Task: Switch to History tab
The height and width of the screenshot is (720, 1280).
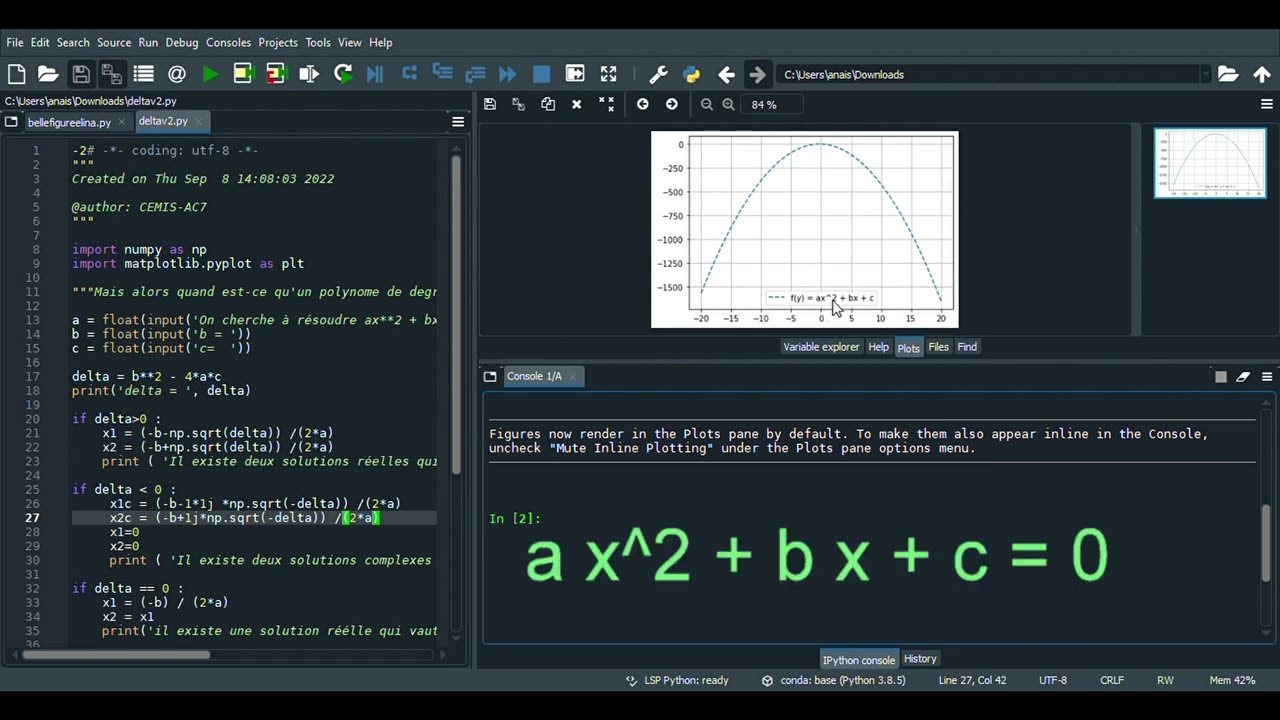Action: point(920,659)
